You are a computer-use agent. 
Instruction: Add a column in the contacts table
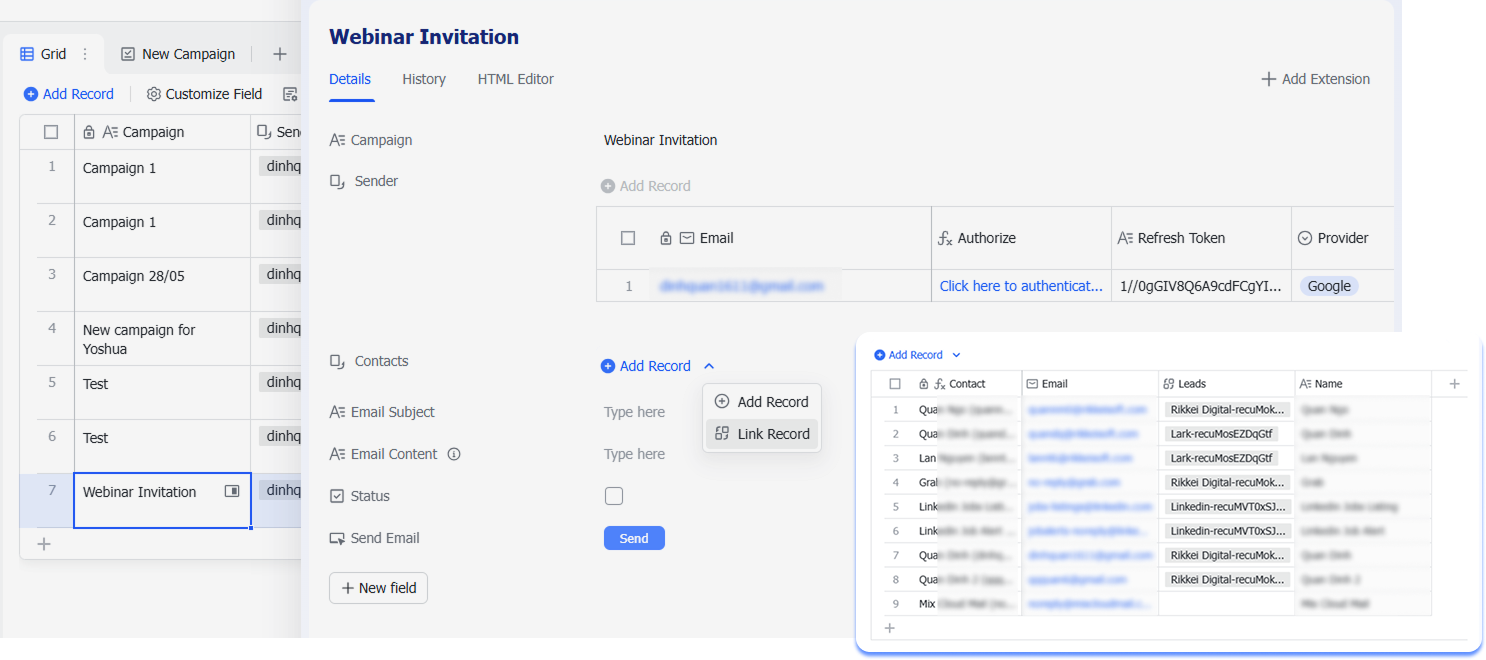(1454, 384)
